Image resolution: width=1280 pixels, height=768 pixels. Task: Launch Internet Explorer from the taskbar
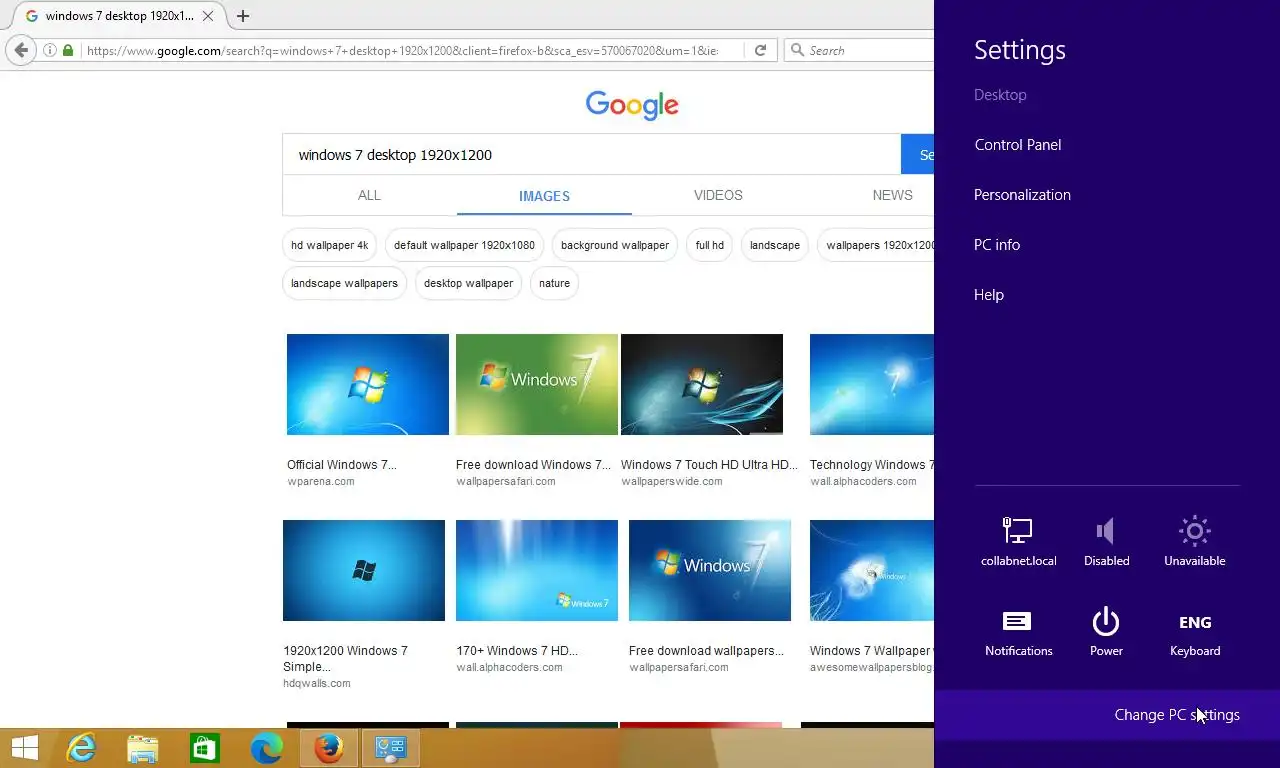81,748
